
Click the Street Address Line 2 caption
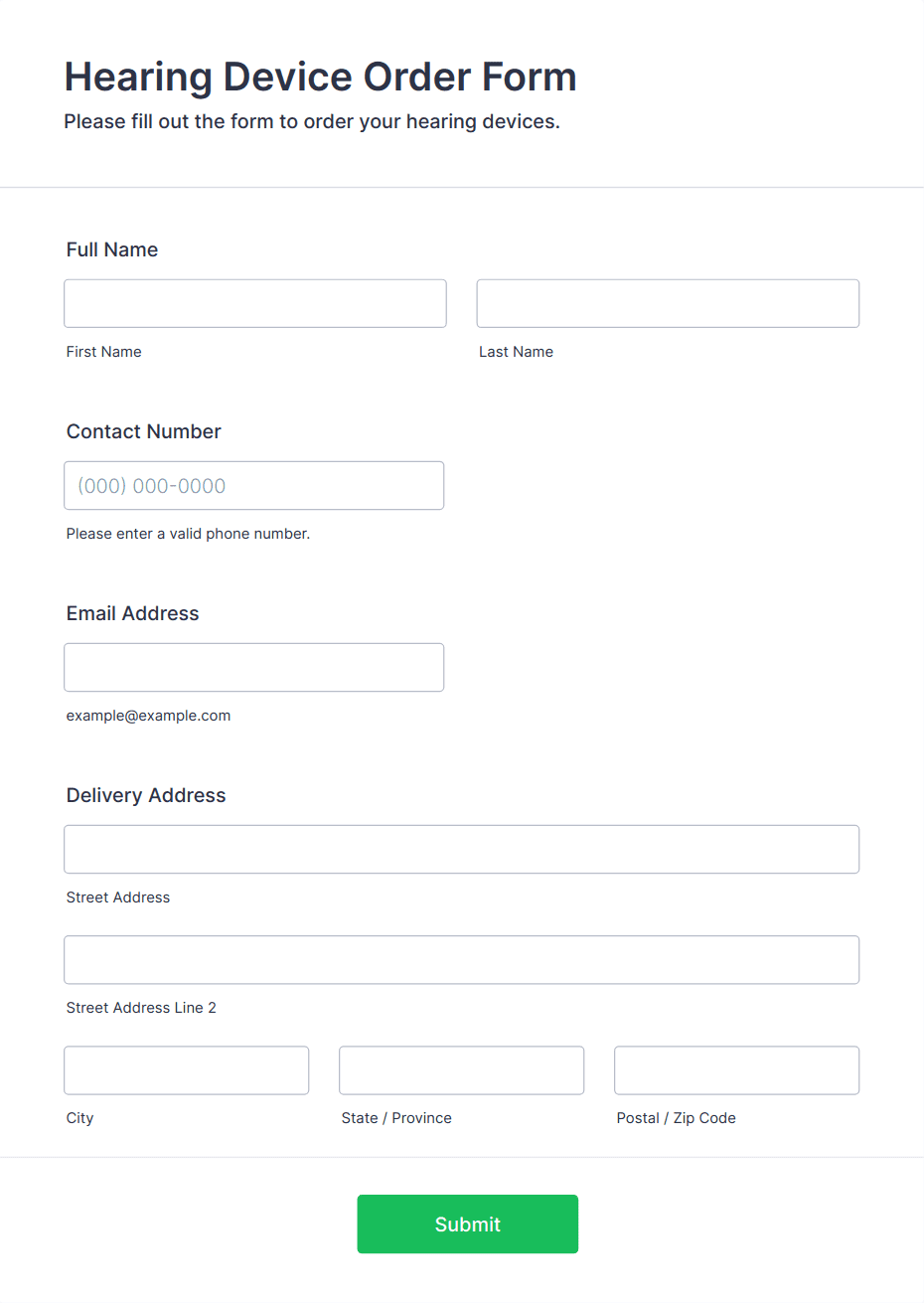point(141,1008)
